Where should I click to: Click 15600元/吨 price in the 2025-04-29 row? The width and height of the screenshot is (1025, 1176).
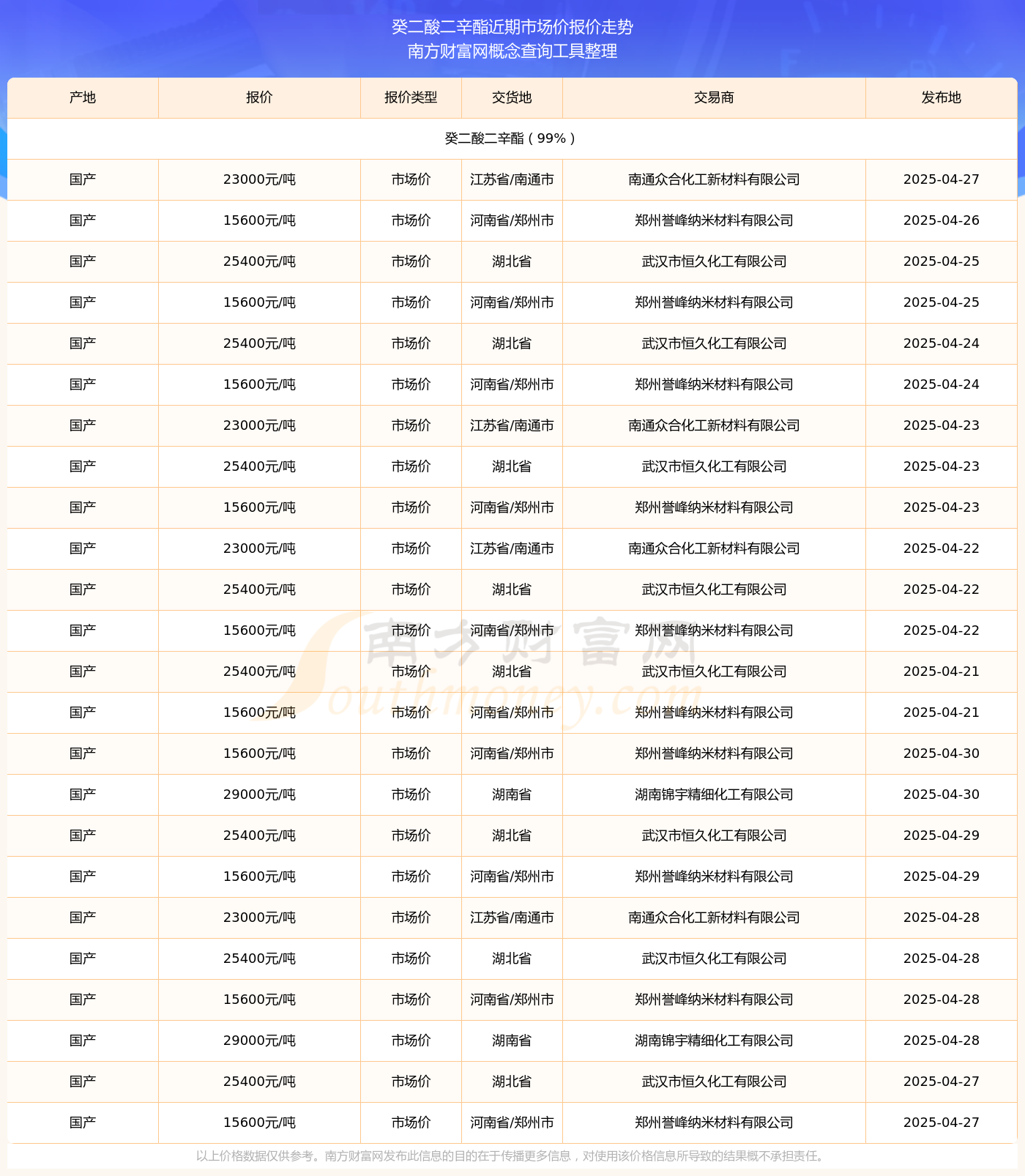[259, 877]
